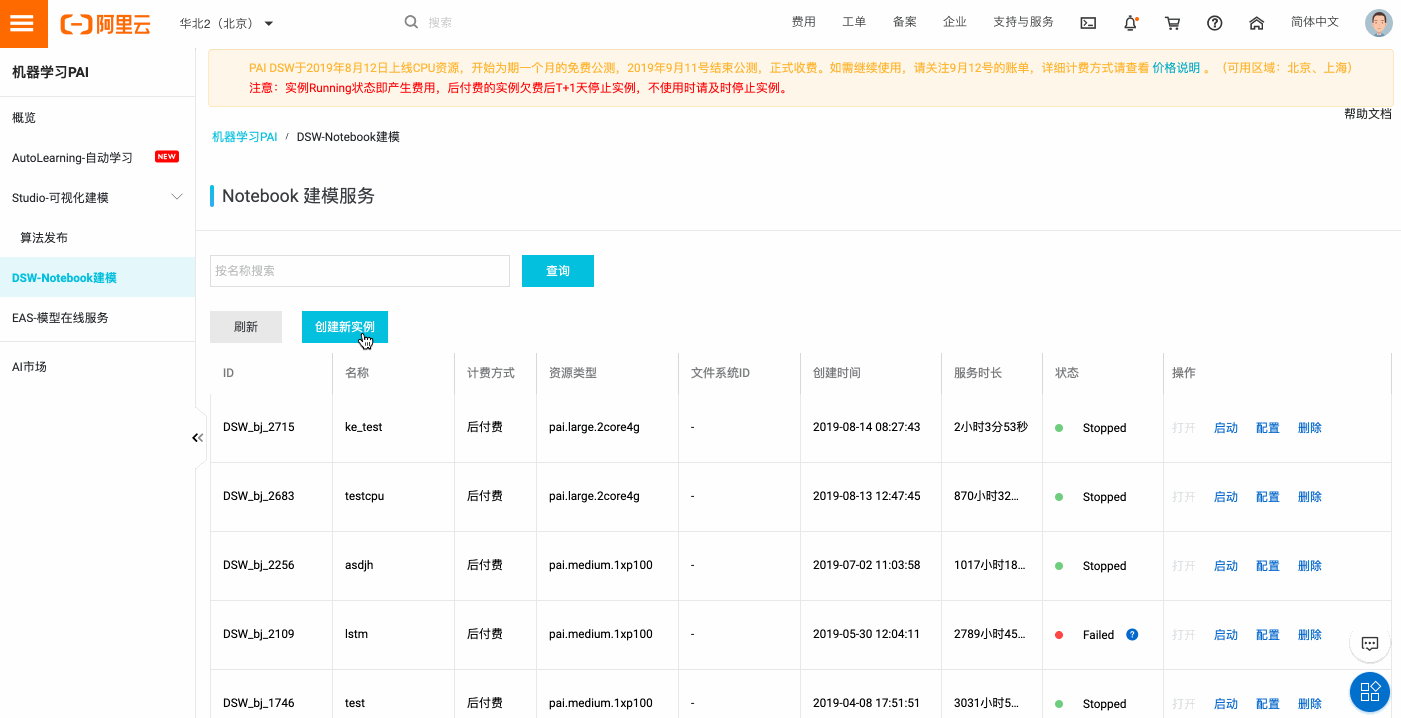Click the 创建时间 column header
1401x718 pixels.
[837, 373]
